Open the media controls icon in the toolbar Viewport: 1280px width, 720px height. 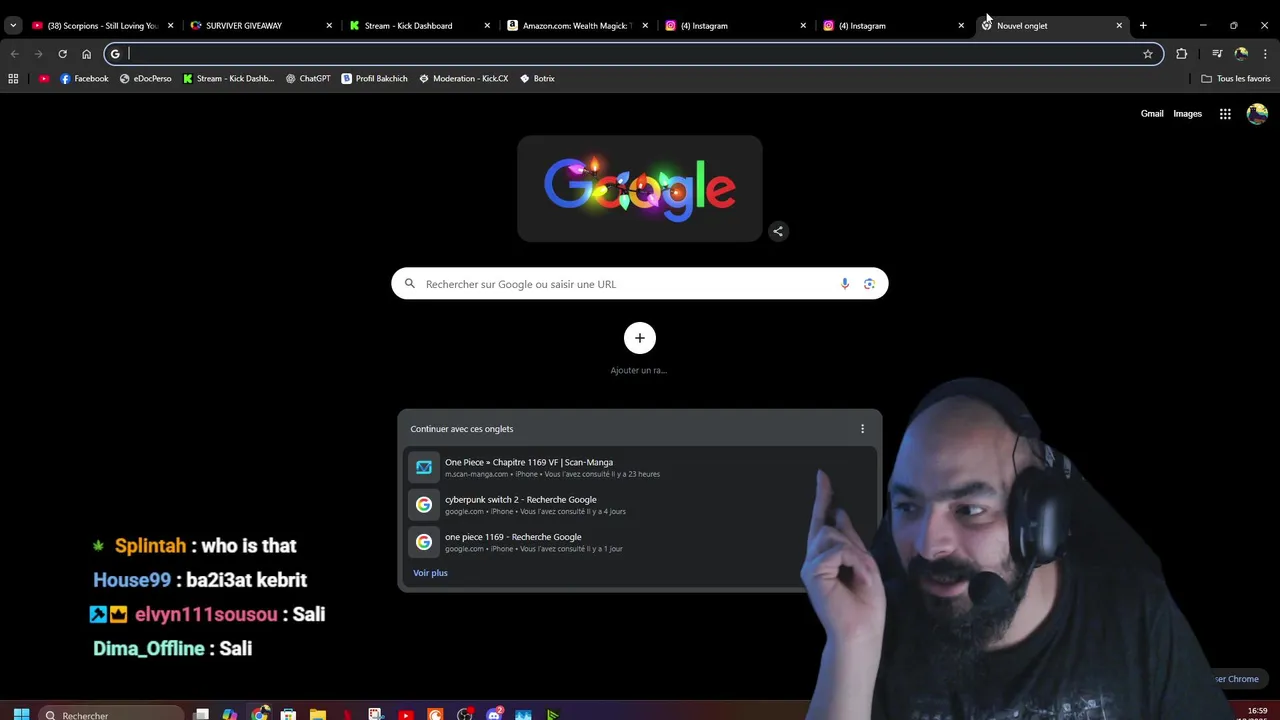1217,54
